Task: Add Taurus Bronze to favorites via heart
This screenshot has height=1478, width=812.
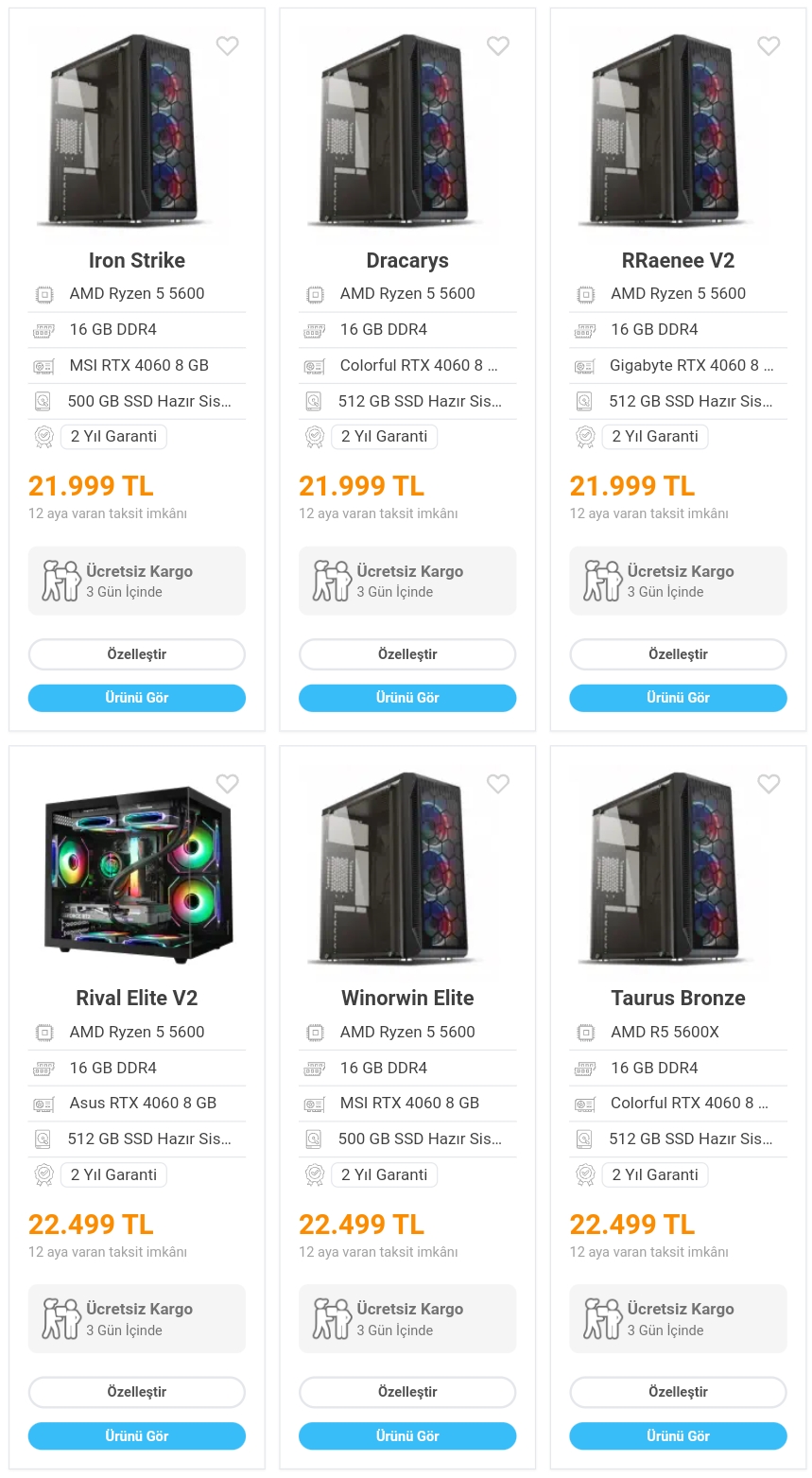Action: (x=769, y=784)
